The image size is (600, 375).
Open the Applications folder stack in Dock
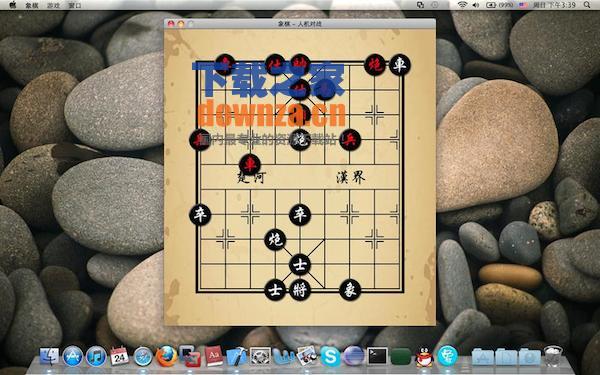coord(483,357)
